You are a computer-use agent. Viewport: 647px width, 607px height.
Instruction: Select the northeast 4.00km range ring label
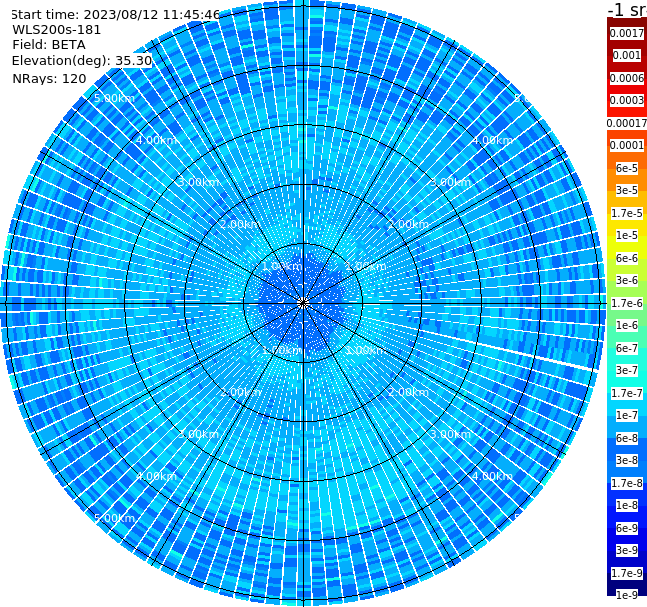point(492,140)
